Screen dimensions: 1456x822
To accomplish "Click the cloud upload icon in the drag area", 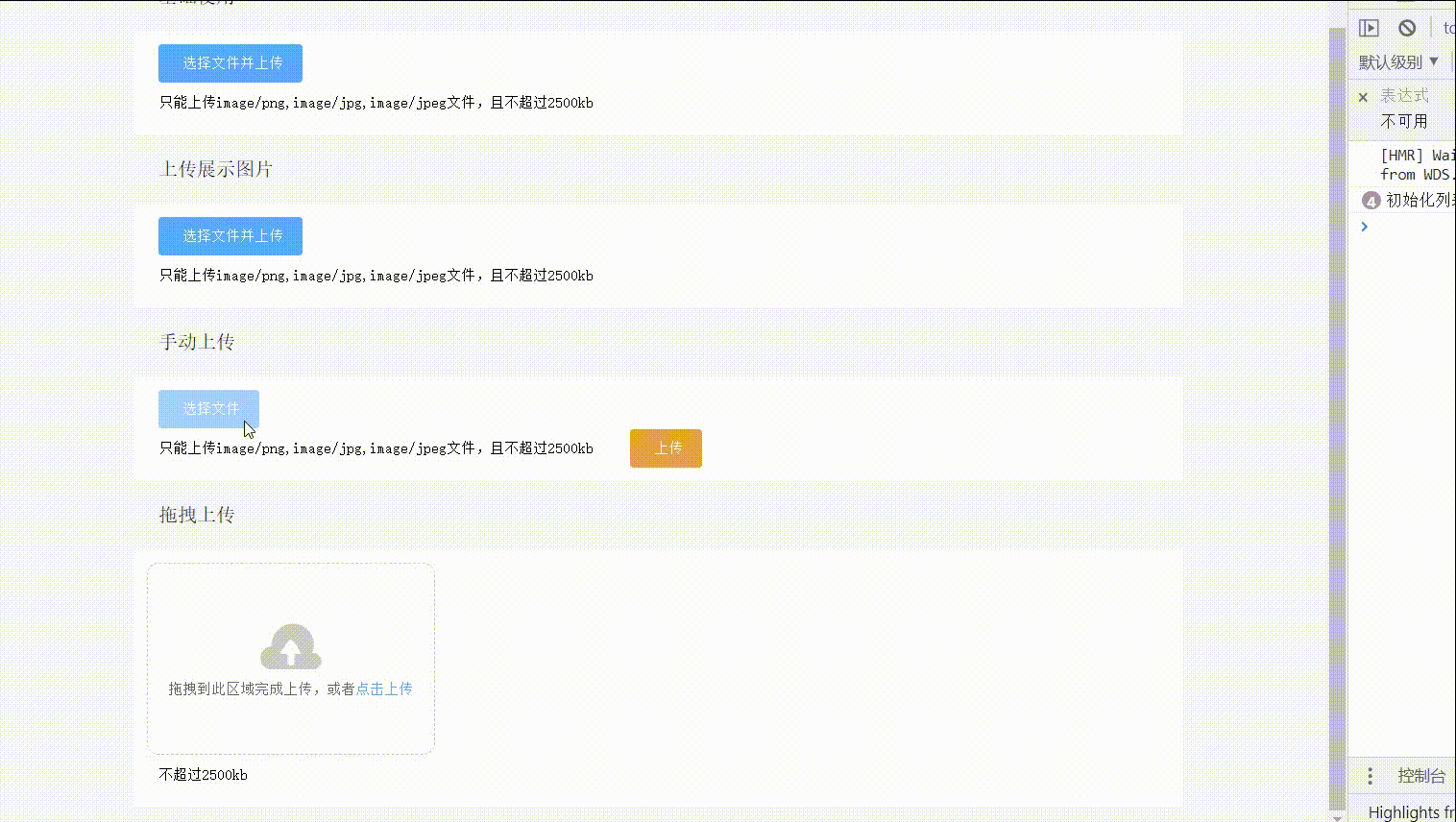I will (290, 647).
